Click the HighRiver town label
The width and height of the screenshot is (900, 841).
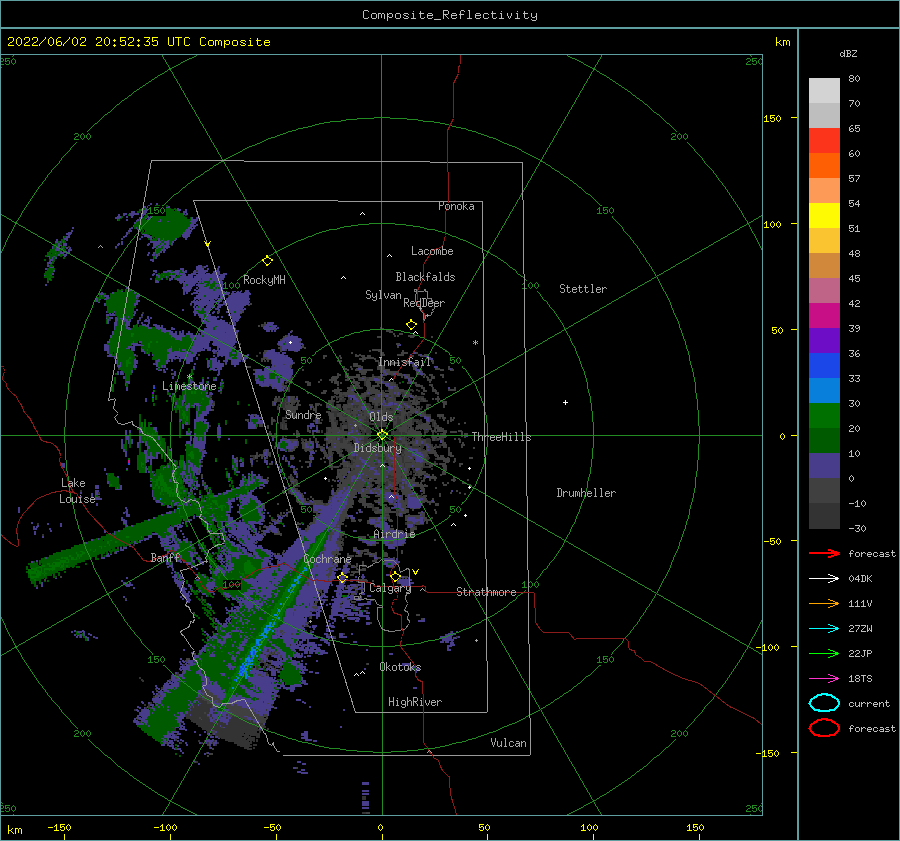click(415, 702)
